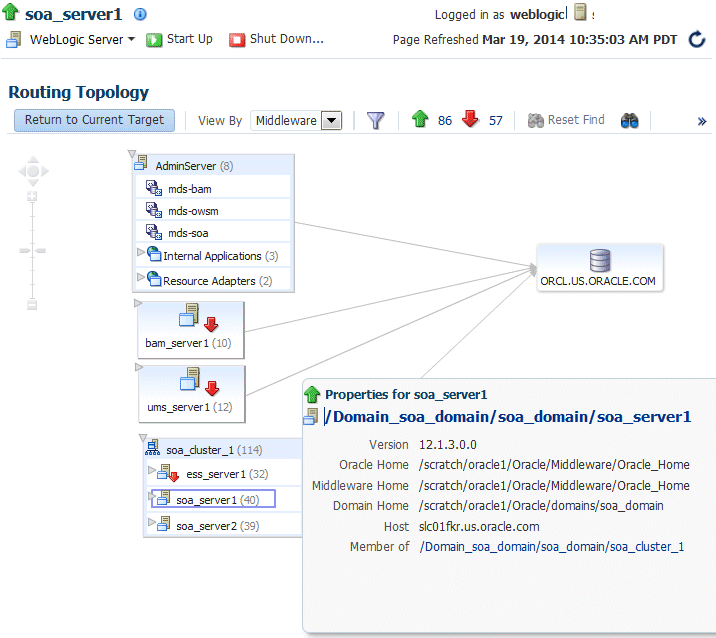Expand Resource Adapters (2)

coord(141,277)
